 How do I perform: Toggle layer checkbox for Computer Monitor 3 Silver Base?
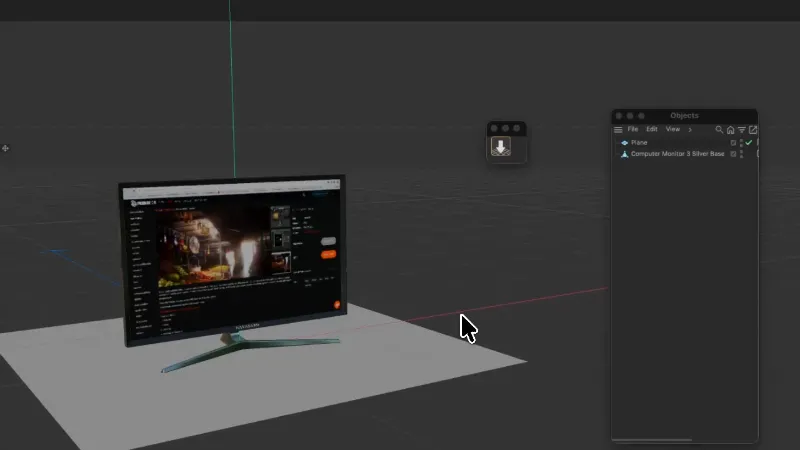click(733, 154)
